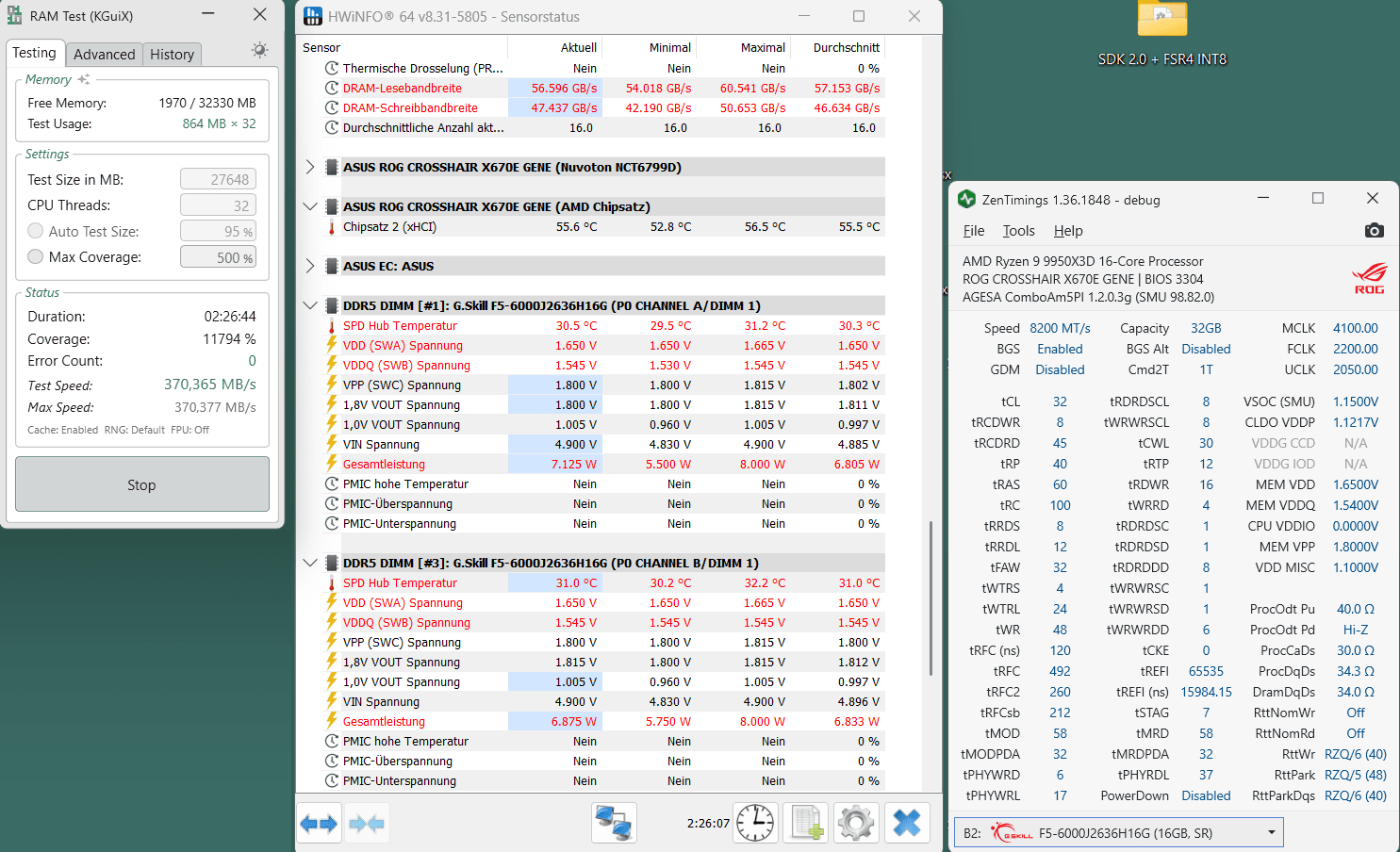Click the log file save icon in HWiNFO
Viewport: 1400px width, 852px height.
[806, 824]
